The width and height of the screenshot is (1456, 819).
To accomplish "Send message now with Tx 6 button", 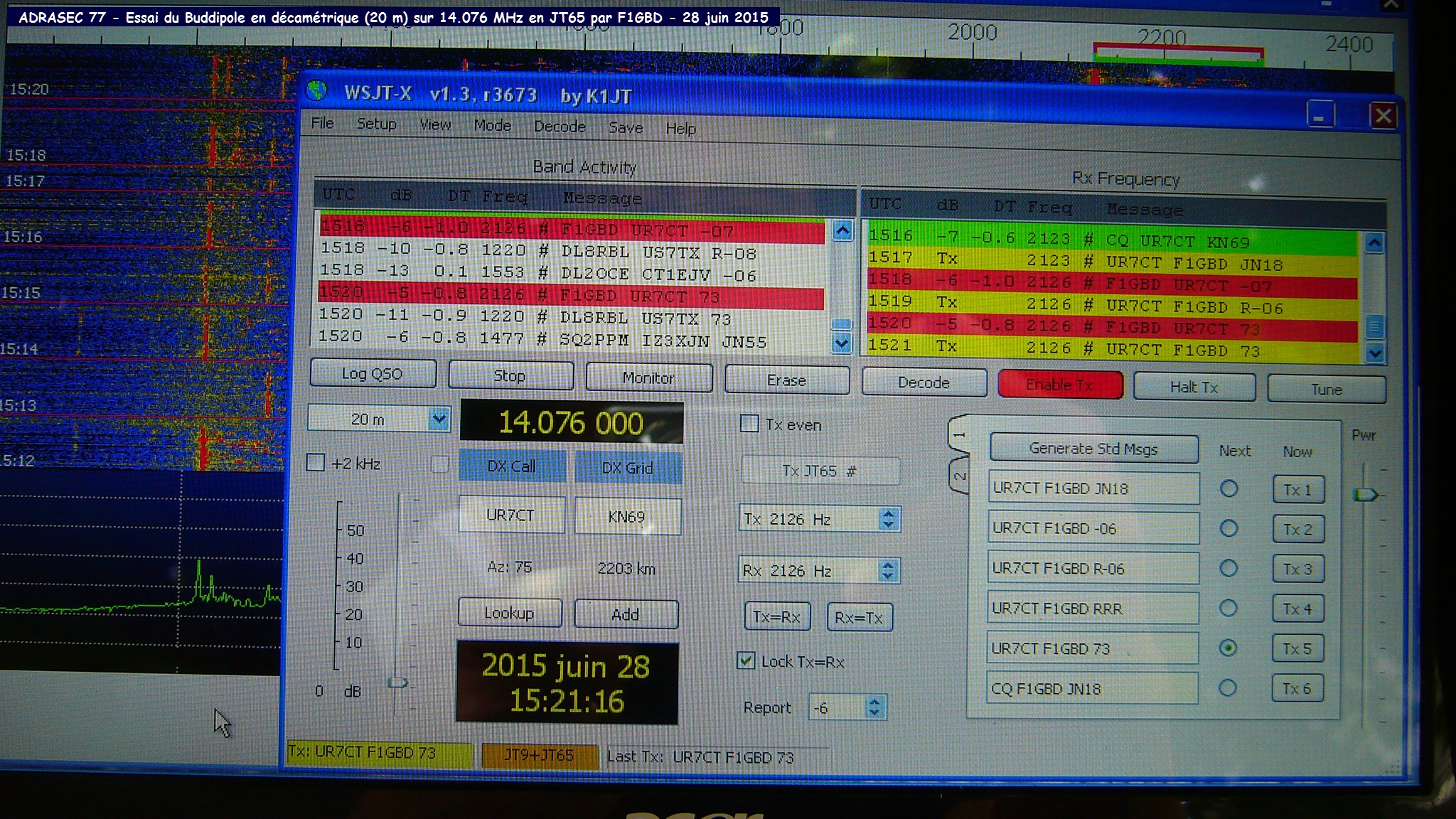I will (x=1297, y=688).
